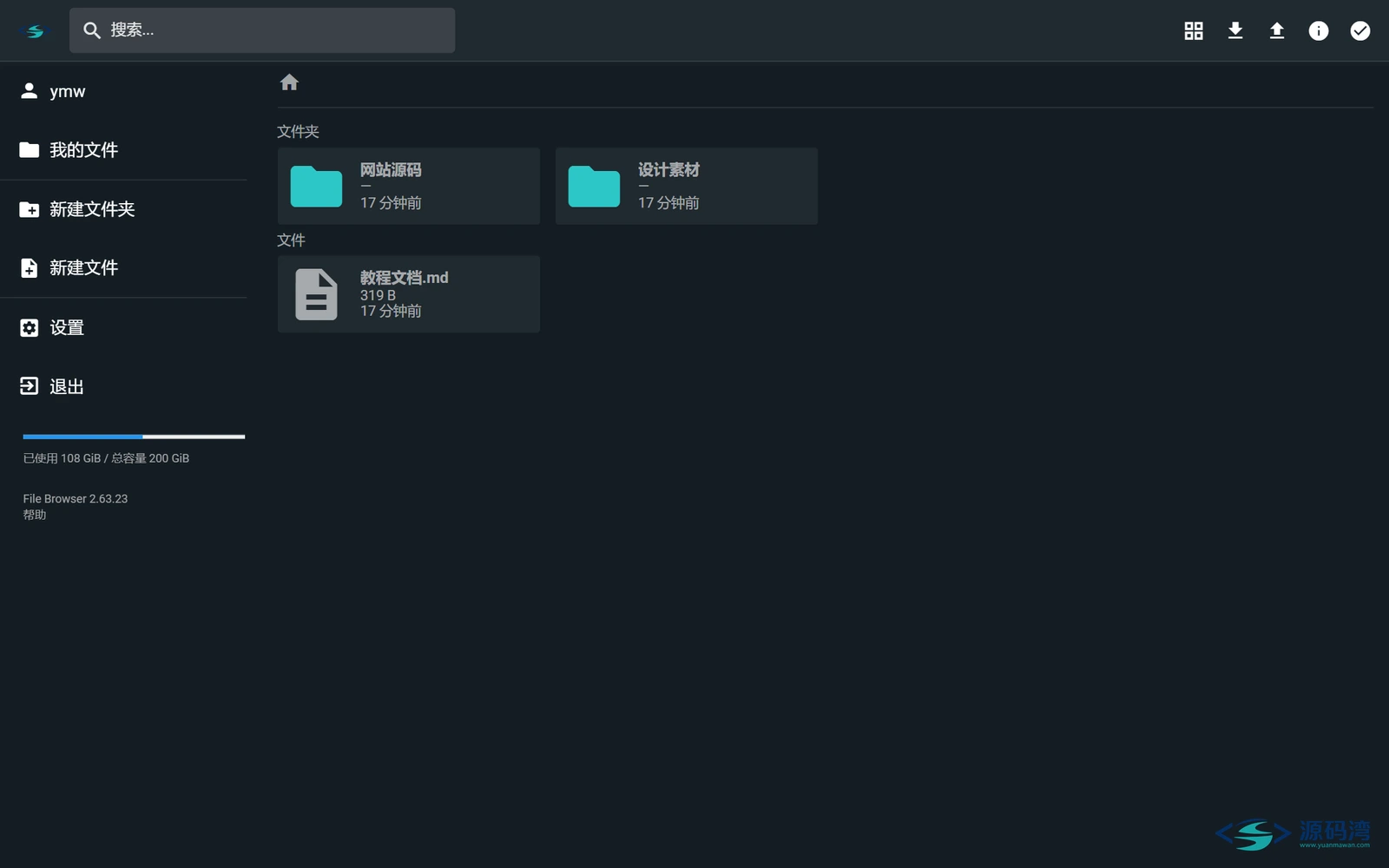Click 新建文件夹 in sidebar

tap(123, 209)
